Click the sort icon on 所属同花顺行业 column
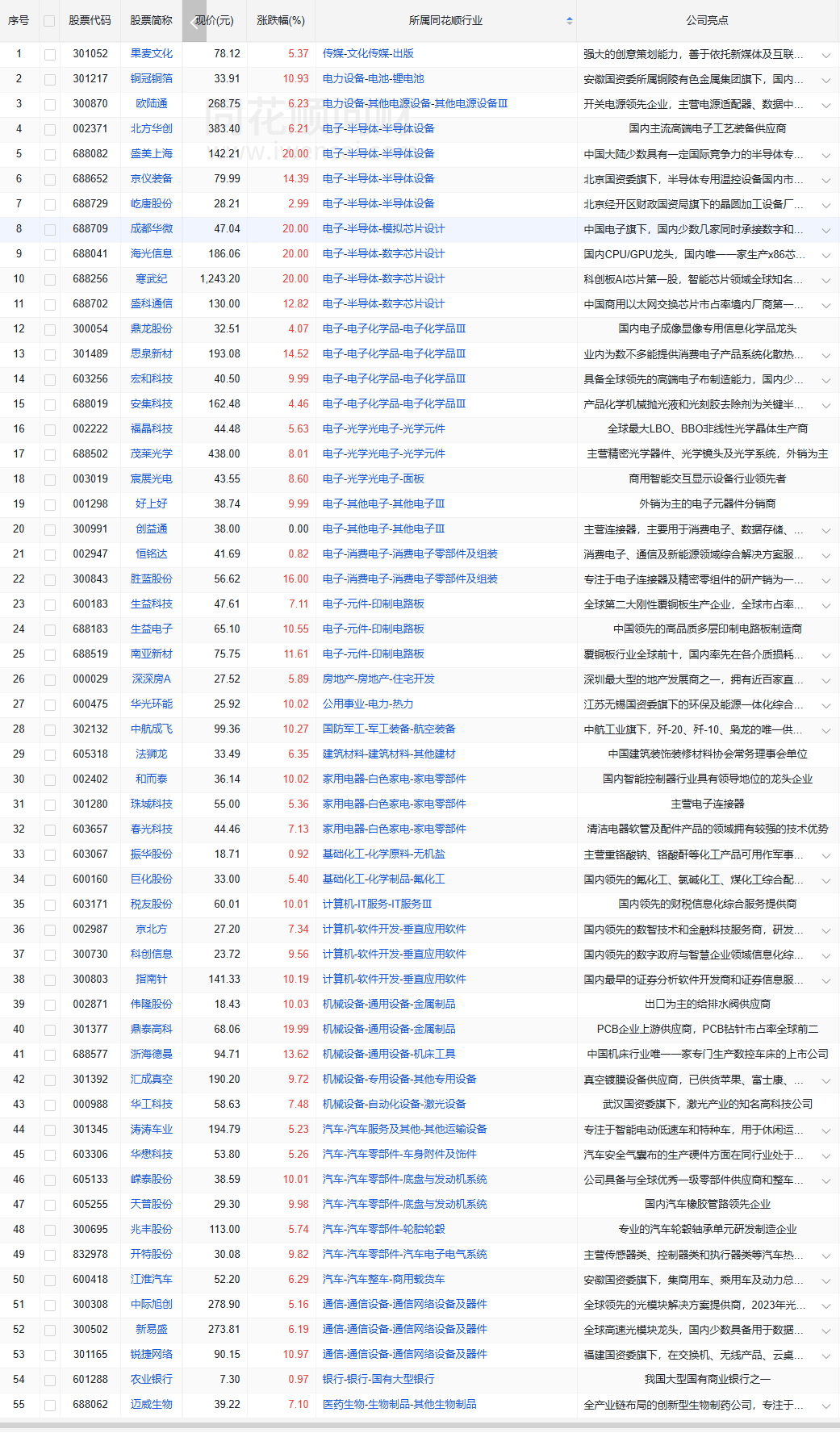 point(569,21)
